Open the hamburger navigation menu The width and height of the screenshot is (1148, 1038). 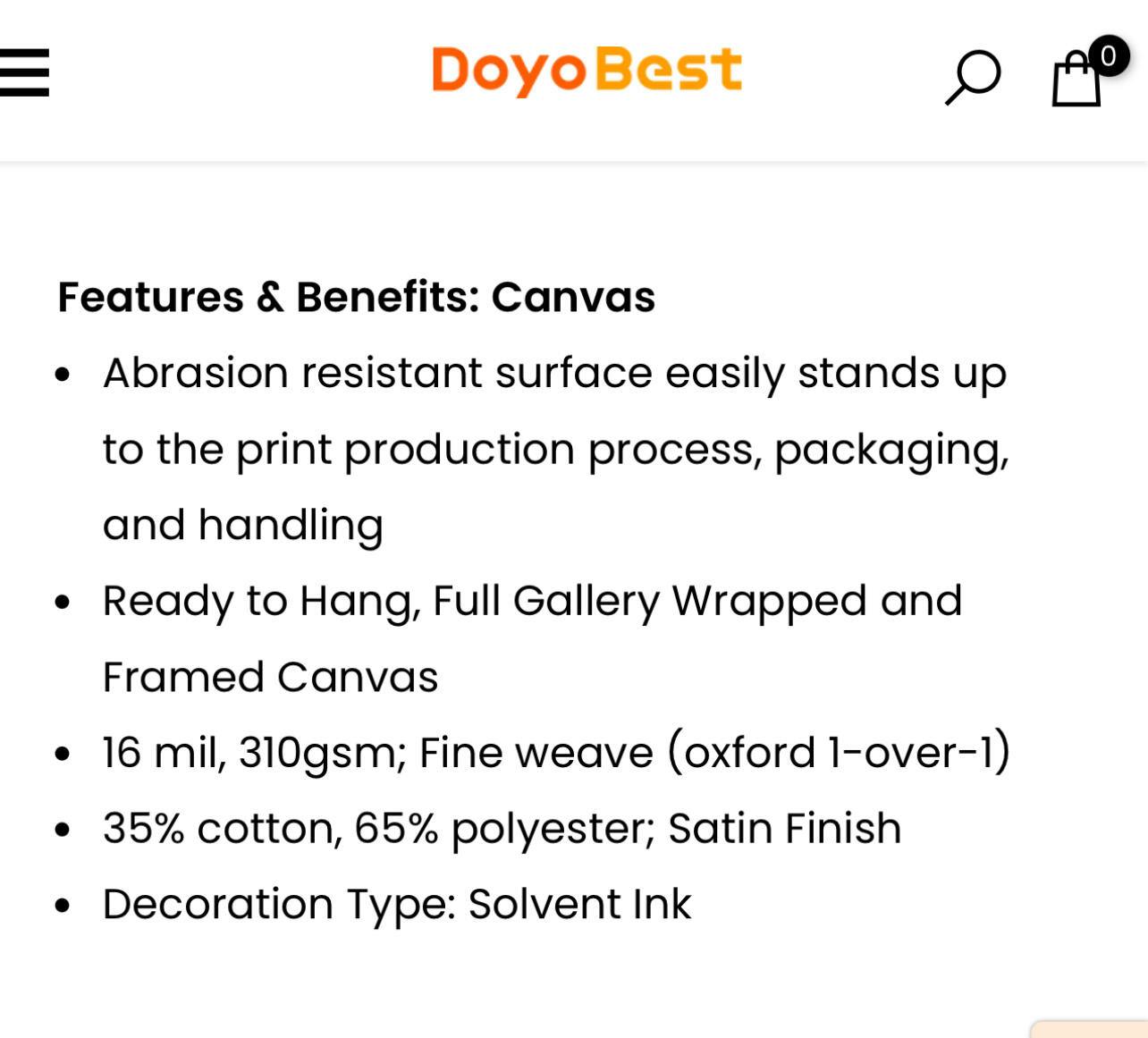[x=24, y=72]
